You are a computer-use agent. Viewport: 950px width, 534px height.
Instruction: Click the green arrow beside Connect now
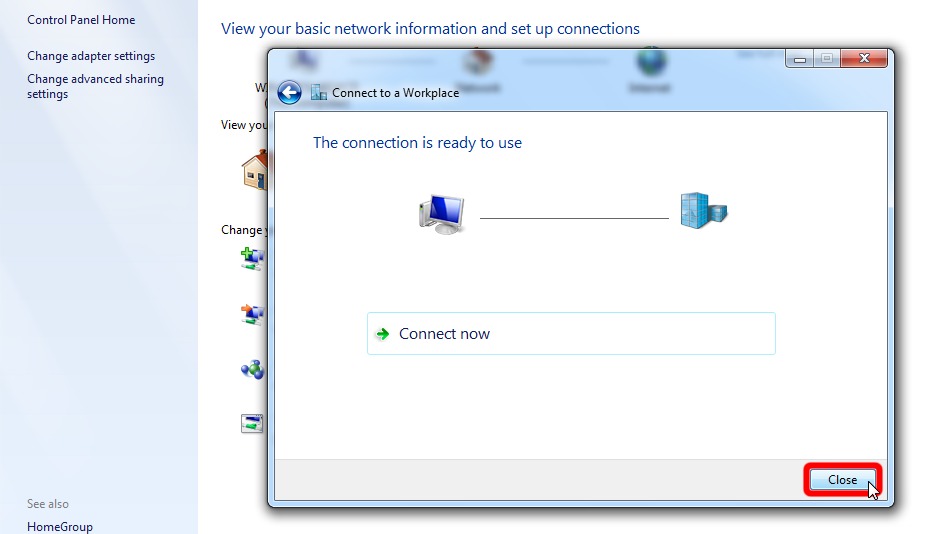382,334
